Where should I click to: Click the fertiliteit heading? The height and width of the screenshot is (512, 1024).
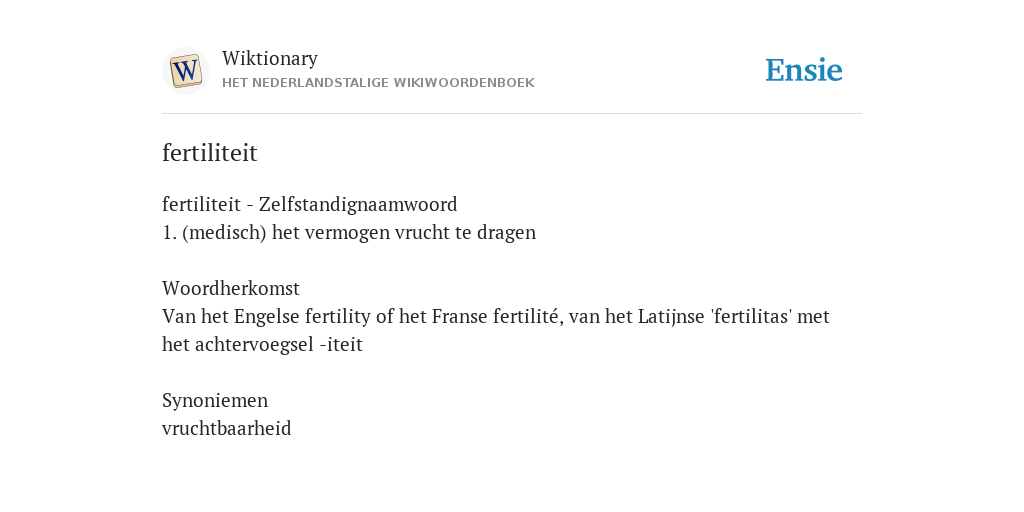(x=210, y=153)
